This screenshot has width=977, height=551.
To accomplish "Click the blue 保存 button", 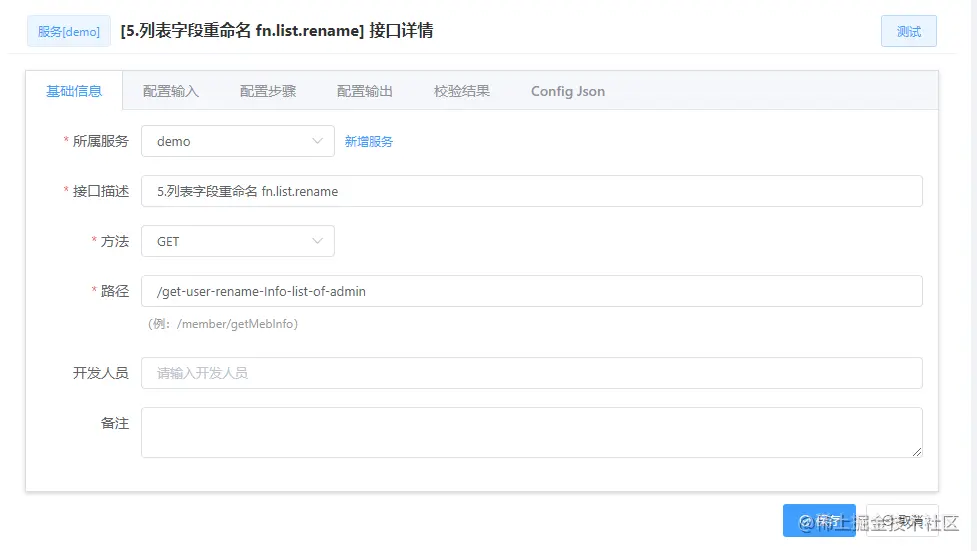I will pos(819,520).
